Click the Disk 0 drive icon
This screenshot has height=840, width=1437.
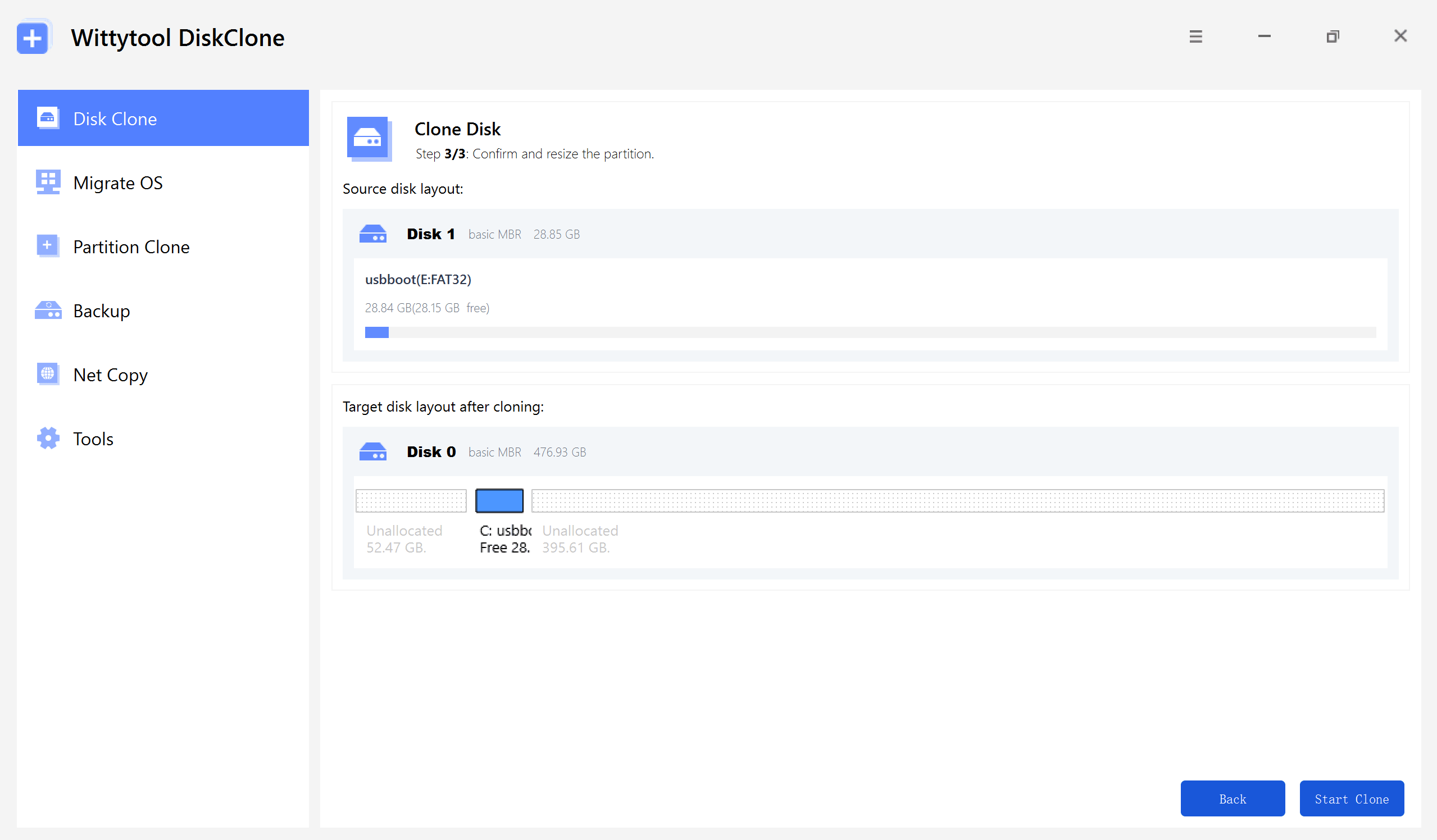[372, 451]
